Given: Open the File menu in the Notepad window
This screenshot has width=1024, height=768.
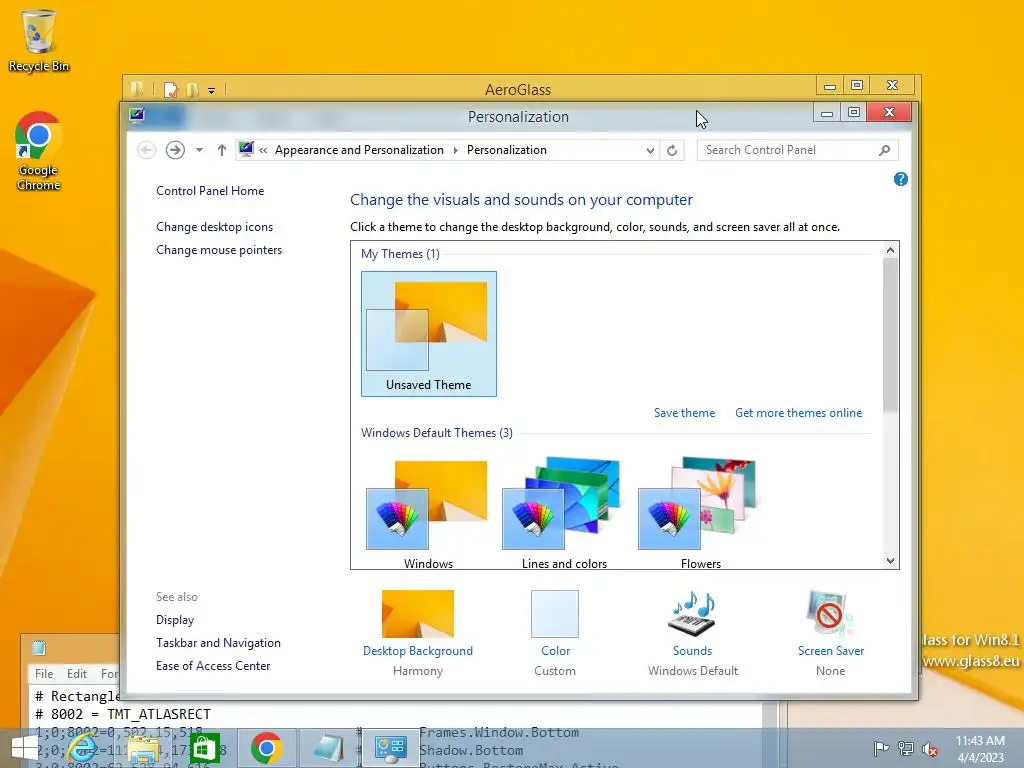Looking at the screenshot, I should point(44,673).
